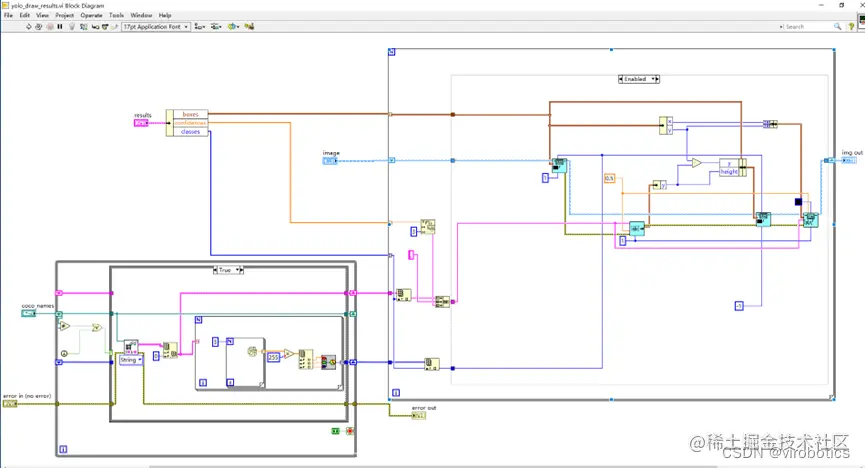Open the Help menu
Image resolution: width=865 pixels, height=468 pixels.
click(165, 15)
